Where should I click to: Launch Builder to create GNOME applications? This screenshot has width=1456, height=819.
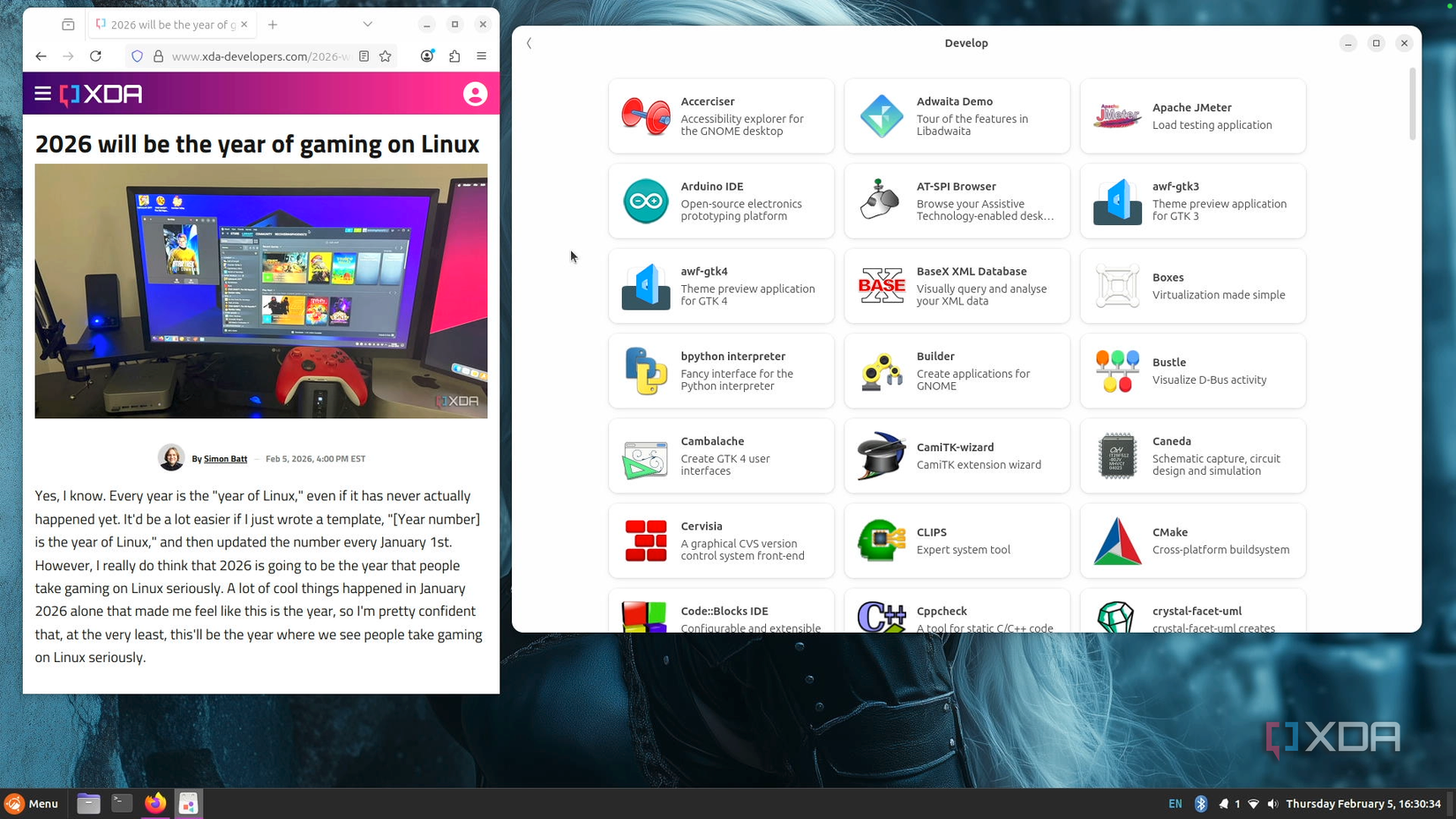point(957,371)
